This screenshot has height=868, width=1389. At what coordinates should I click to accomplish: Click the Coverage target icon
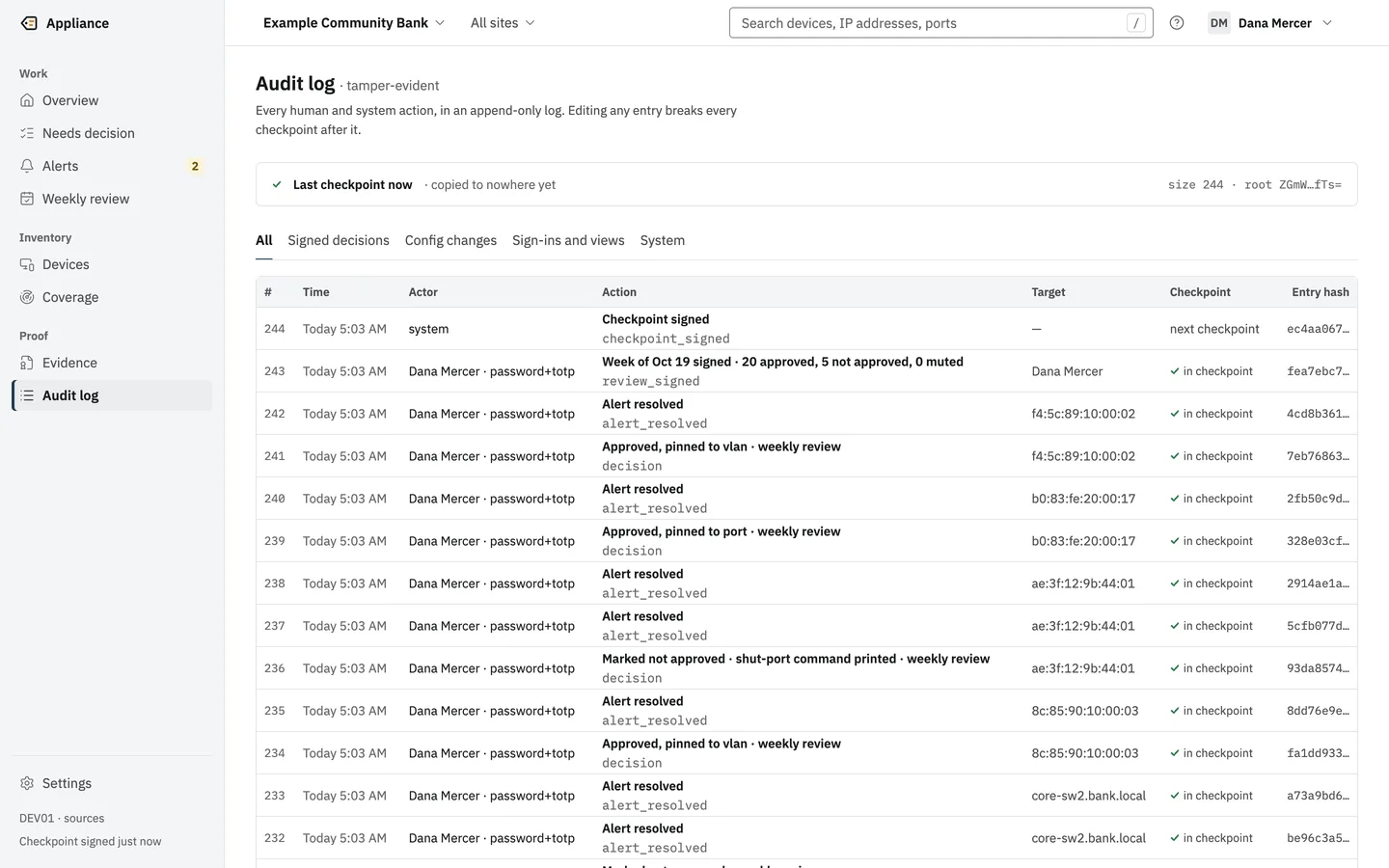[27, 297]
